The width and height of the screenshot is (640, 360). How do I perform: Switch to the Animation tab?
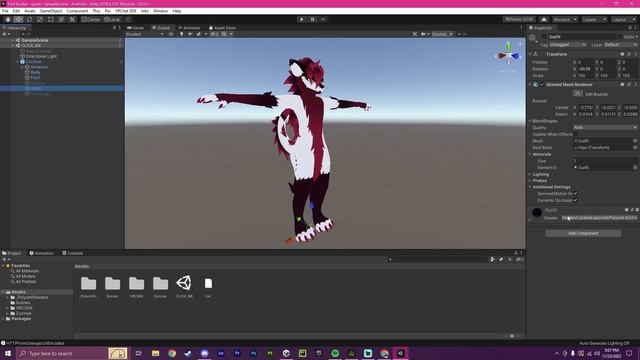(42, 253)
